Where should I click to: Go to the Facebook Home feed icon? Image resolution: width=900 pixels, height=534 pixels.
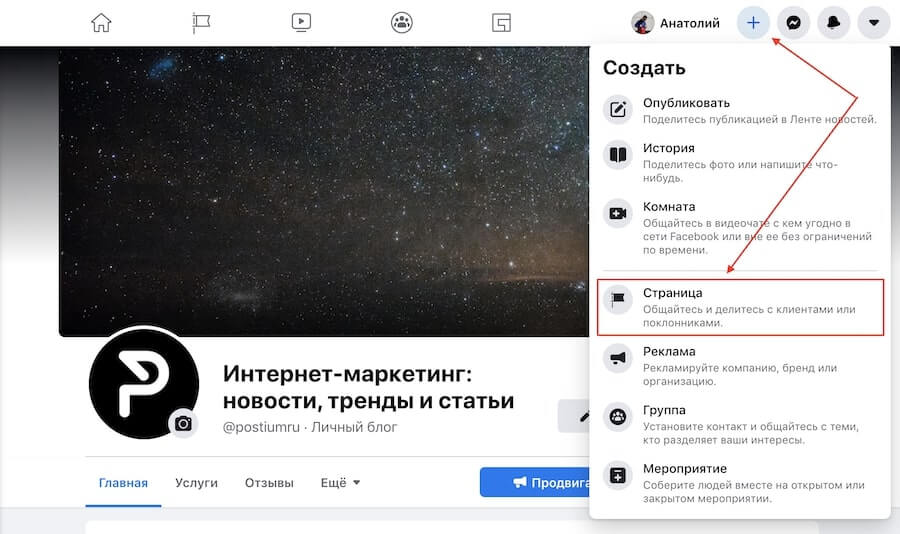(101, 23)
